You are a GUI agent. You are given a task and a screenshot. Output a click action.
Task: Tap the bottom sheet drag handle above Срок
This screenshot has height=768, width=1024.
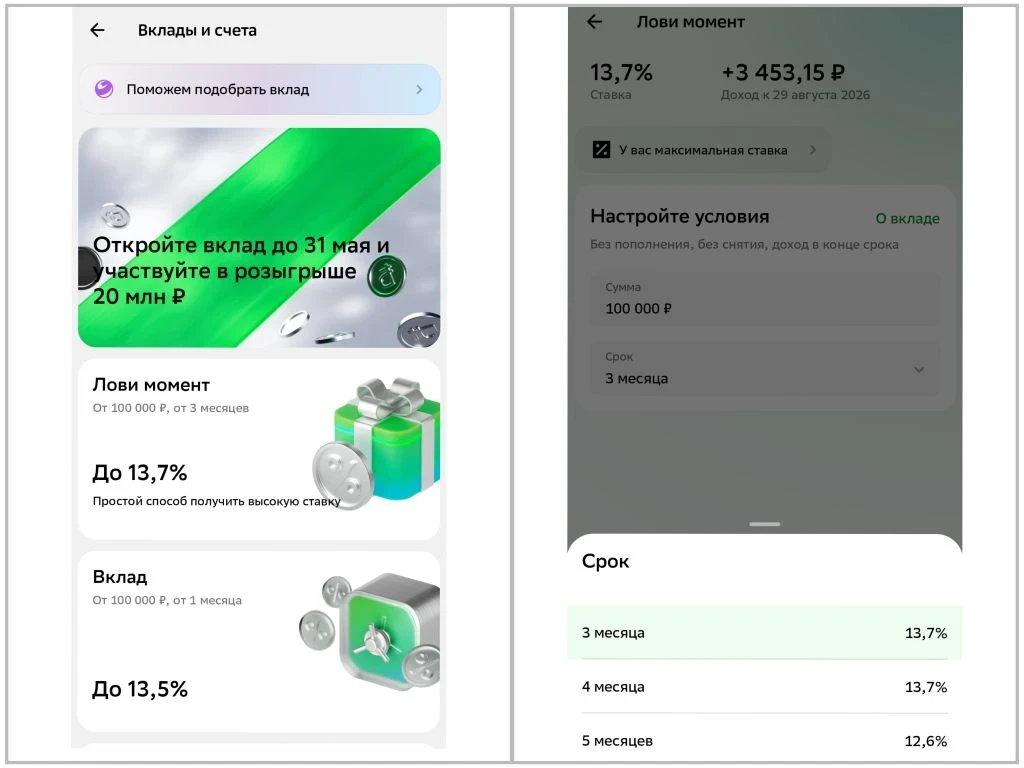(x=765, y=524)
